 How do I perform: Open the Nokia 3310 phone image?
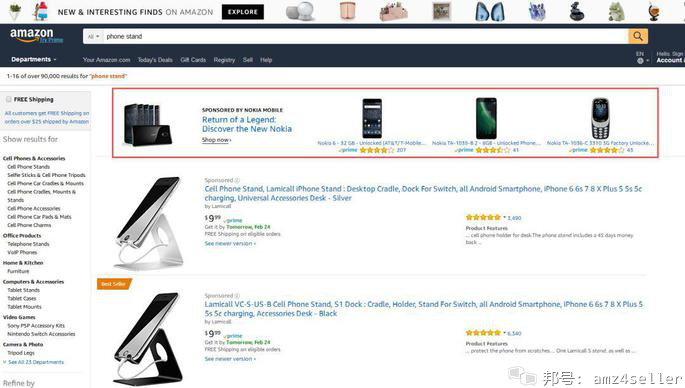[600, 118]
